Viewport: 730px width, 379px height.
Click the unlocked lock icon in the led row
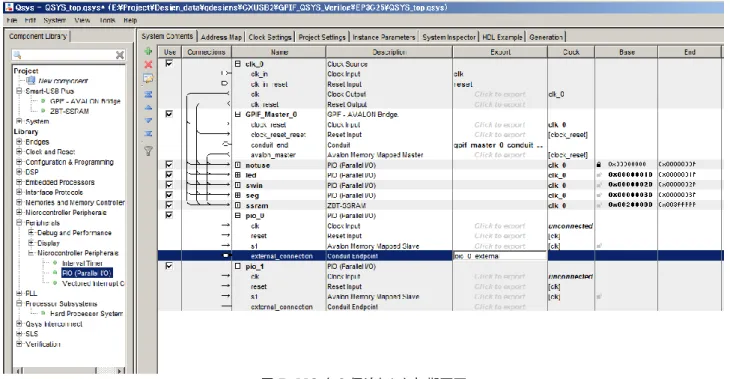click(x=599, y=175)
